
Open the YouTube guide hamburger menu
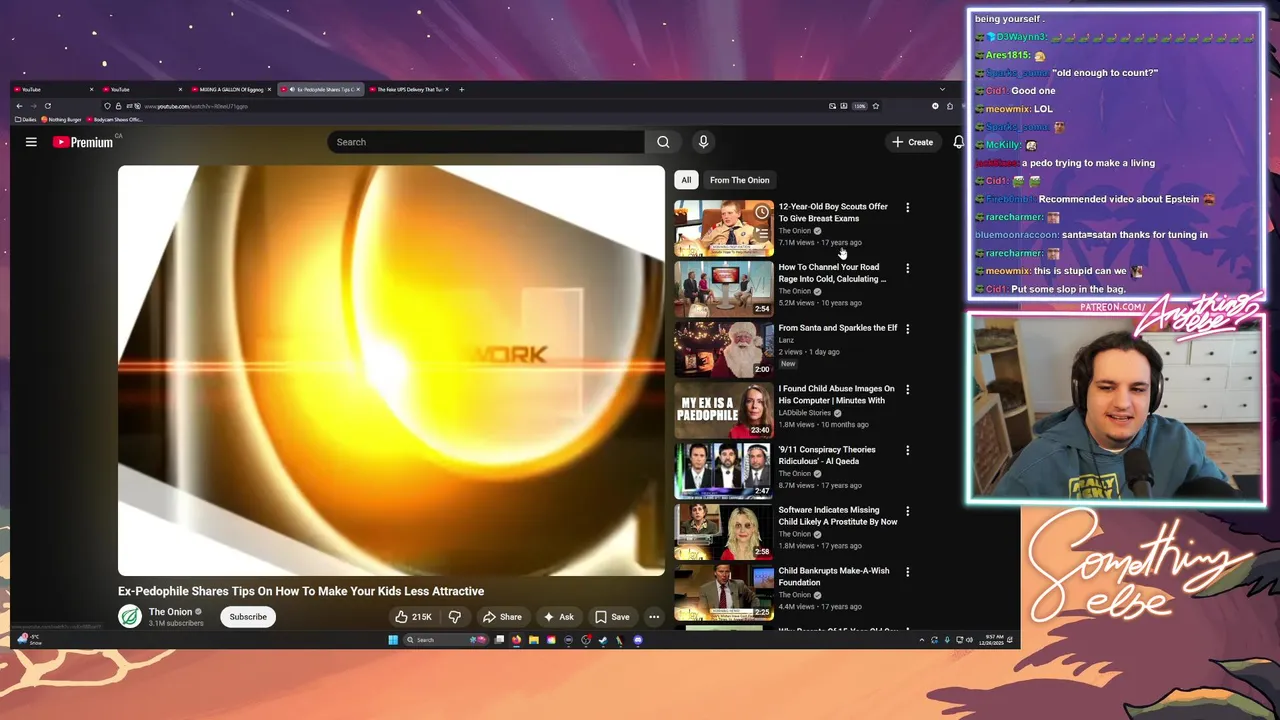pyautogui.click(x=31, y=142)
